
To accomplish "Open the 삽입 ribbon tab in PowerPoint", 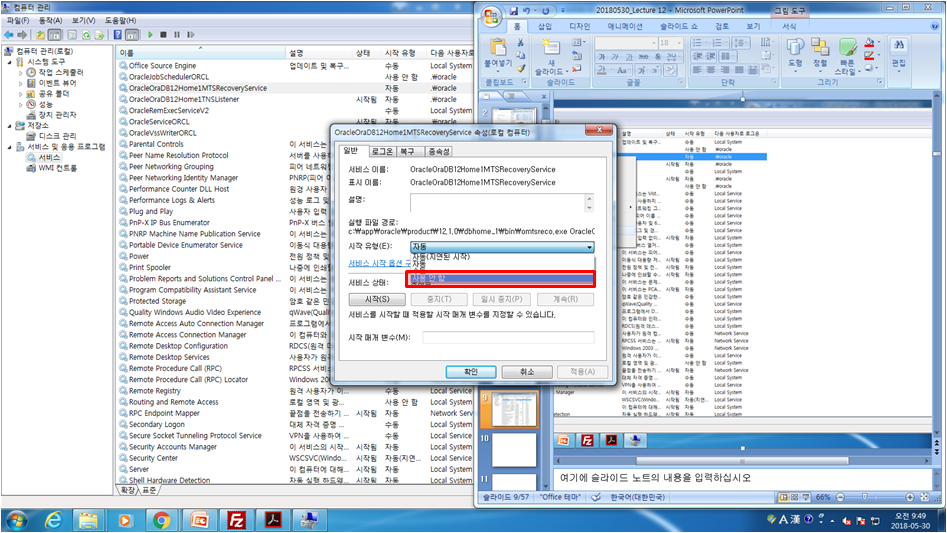I will click(x=545, y=27).
